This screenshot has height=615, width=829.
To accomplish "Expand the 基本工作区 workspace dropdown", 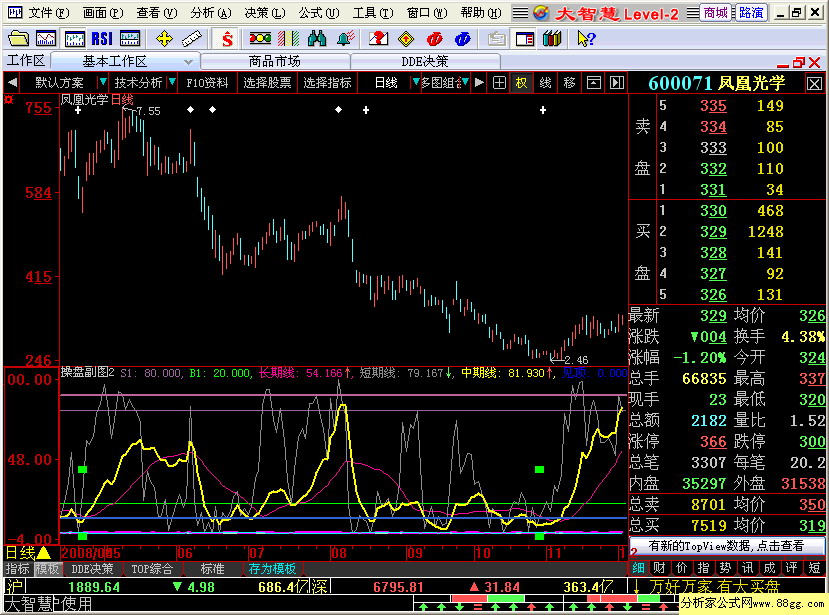I will (188, 62).
